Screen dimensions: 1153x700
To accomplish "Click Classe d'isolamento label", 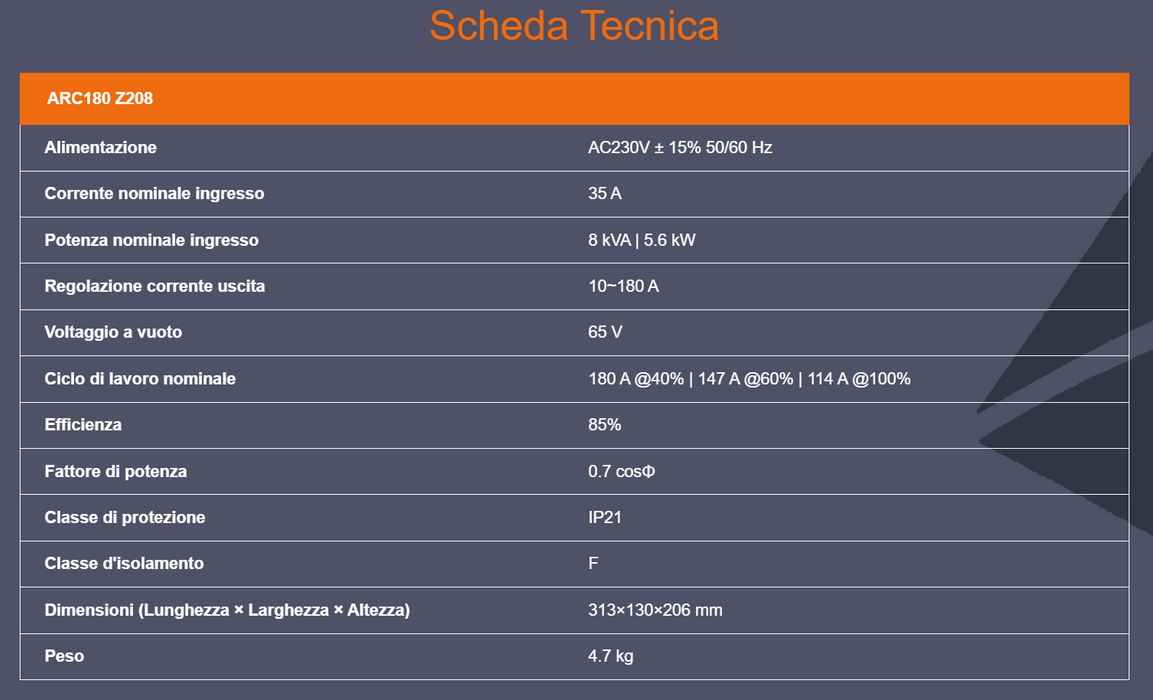I will (124, 563).
